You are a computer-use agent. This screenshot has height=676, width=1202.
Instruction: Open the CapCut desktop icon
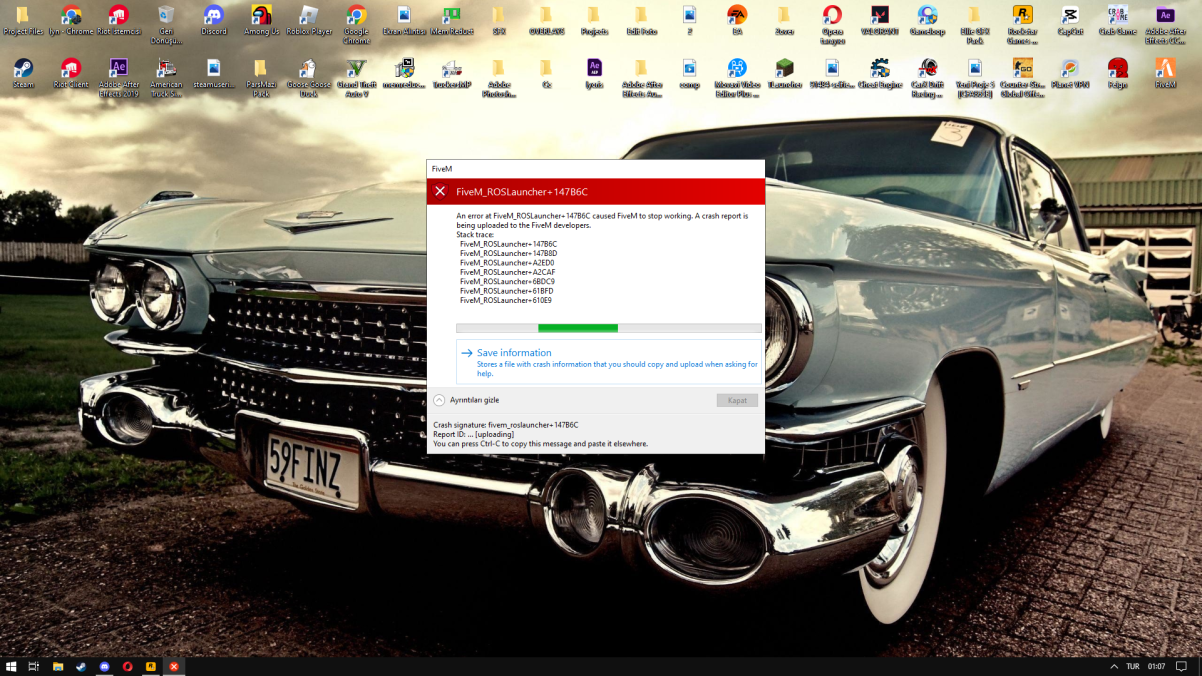tap(1070, 20)
